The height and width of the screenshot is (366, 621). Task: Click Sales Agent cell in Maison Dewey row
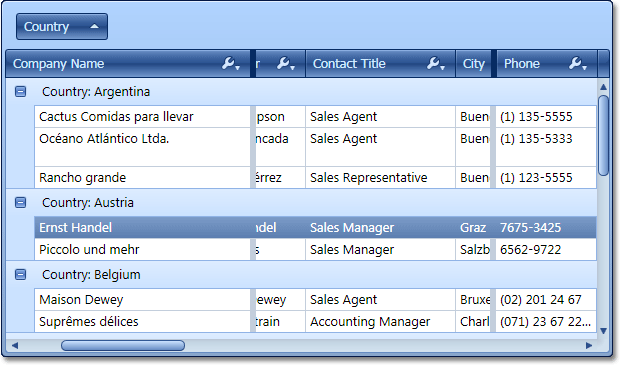click(380, 299)
